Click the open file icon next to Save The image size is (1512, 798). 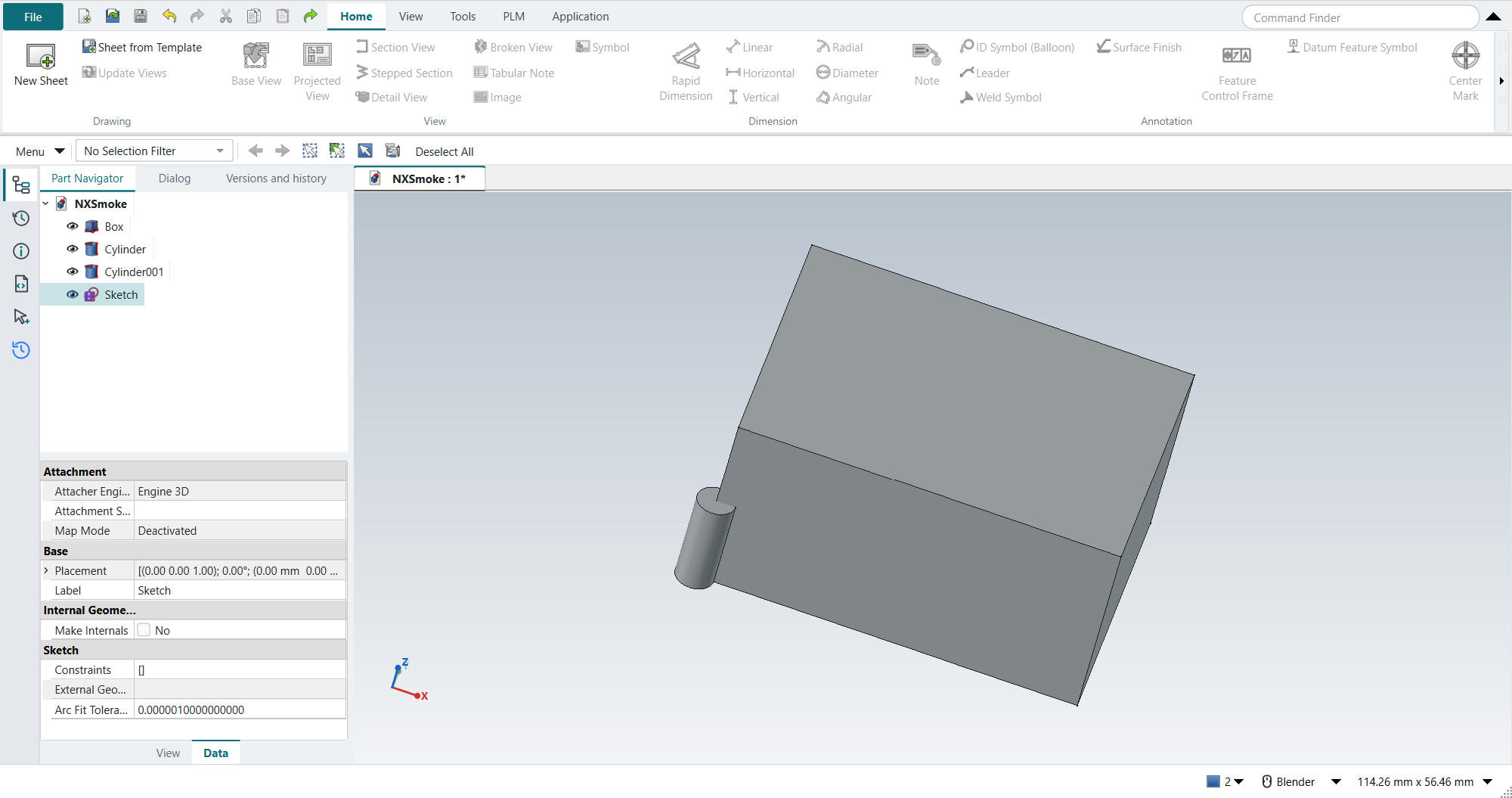(113, 16)
